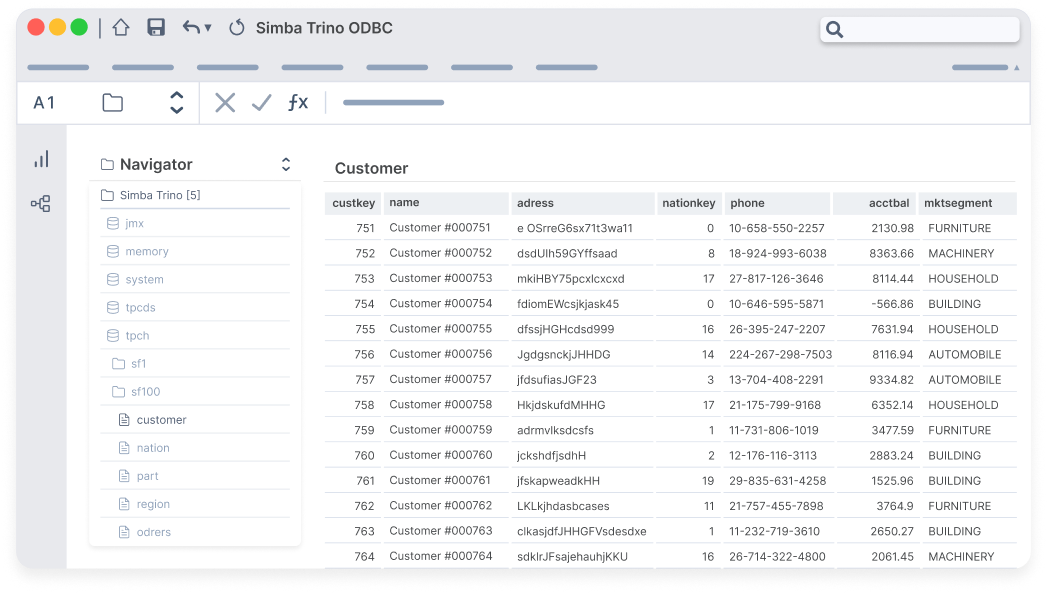
Task: Select the schema diagram icon in the left sidebar
Action: point(41,202)
